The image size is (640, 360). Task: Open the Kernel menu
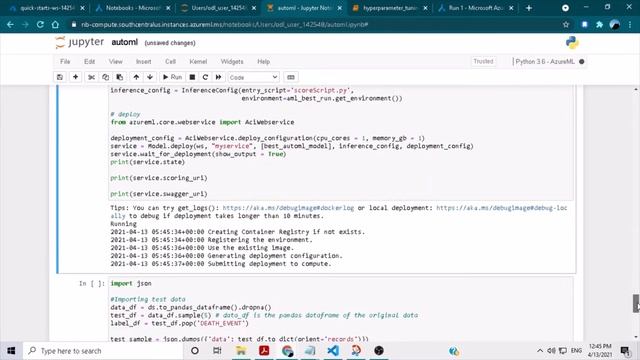[198, 62]
